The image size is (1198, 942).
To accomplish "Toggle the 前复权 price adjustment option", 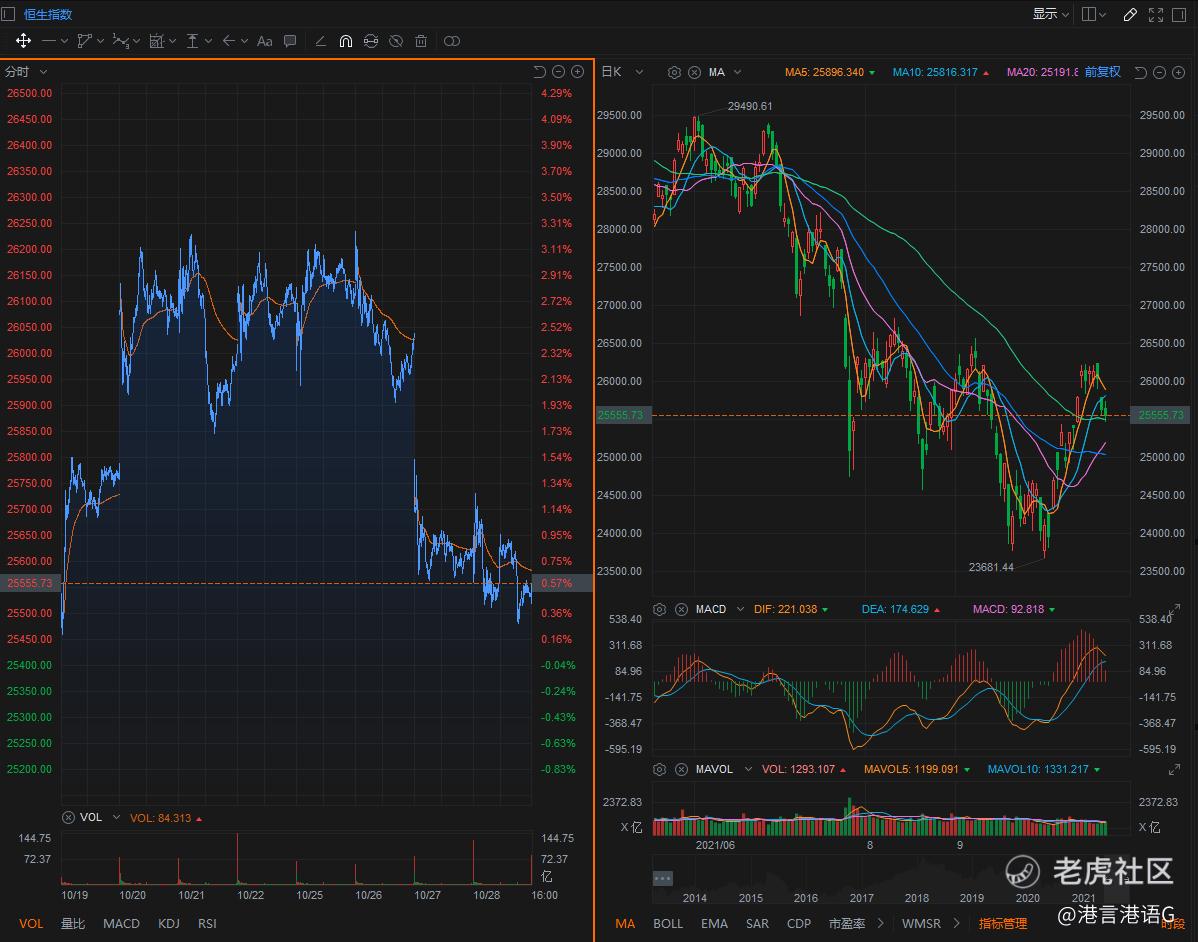I will [1102, 72].
